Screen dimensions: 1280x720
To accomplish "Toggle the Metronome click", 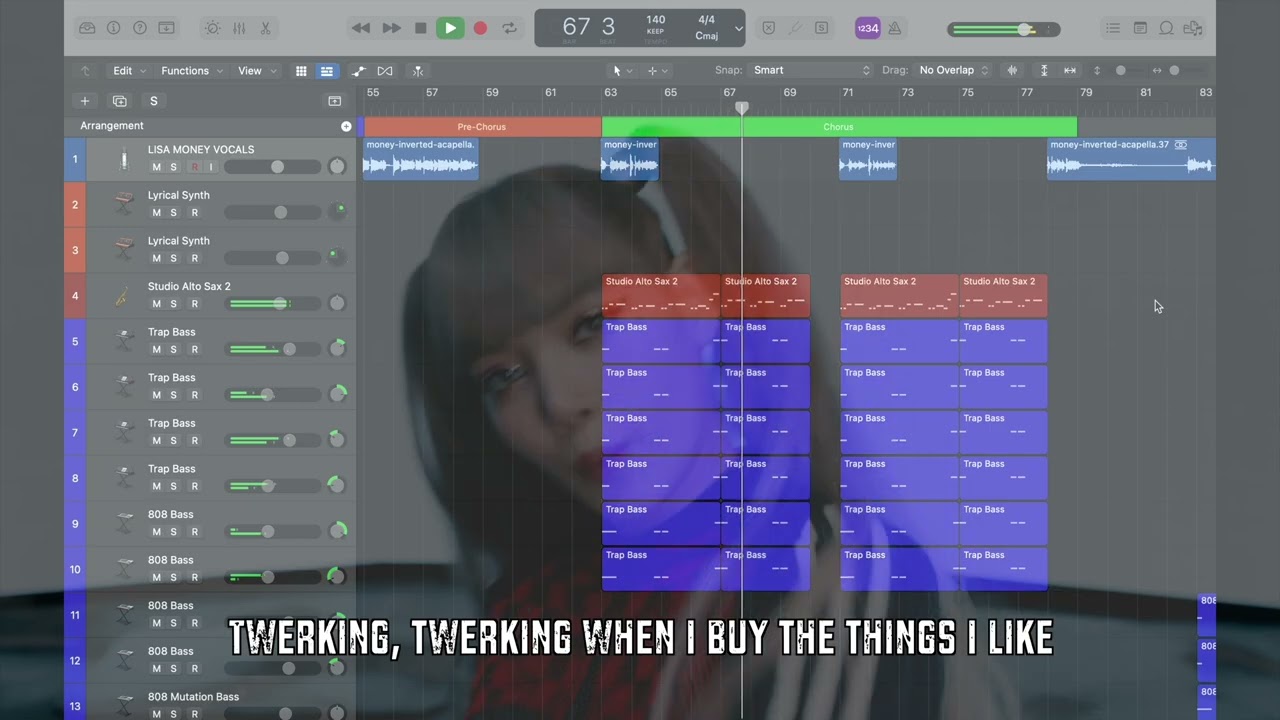I will (x=895, y=28).
